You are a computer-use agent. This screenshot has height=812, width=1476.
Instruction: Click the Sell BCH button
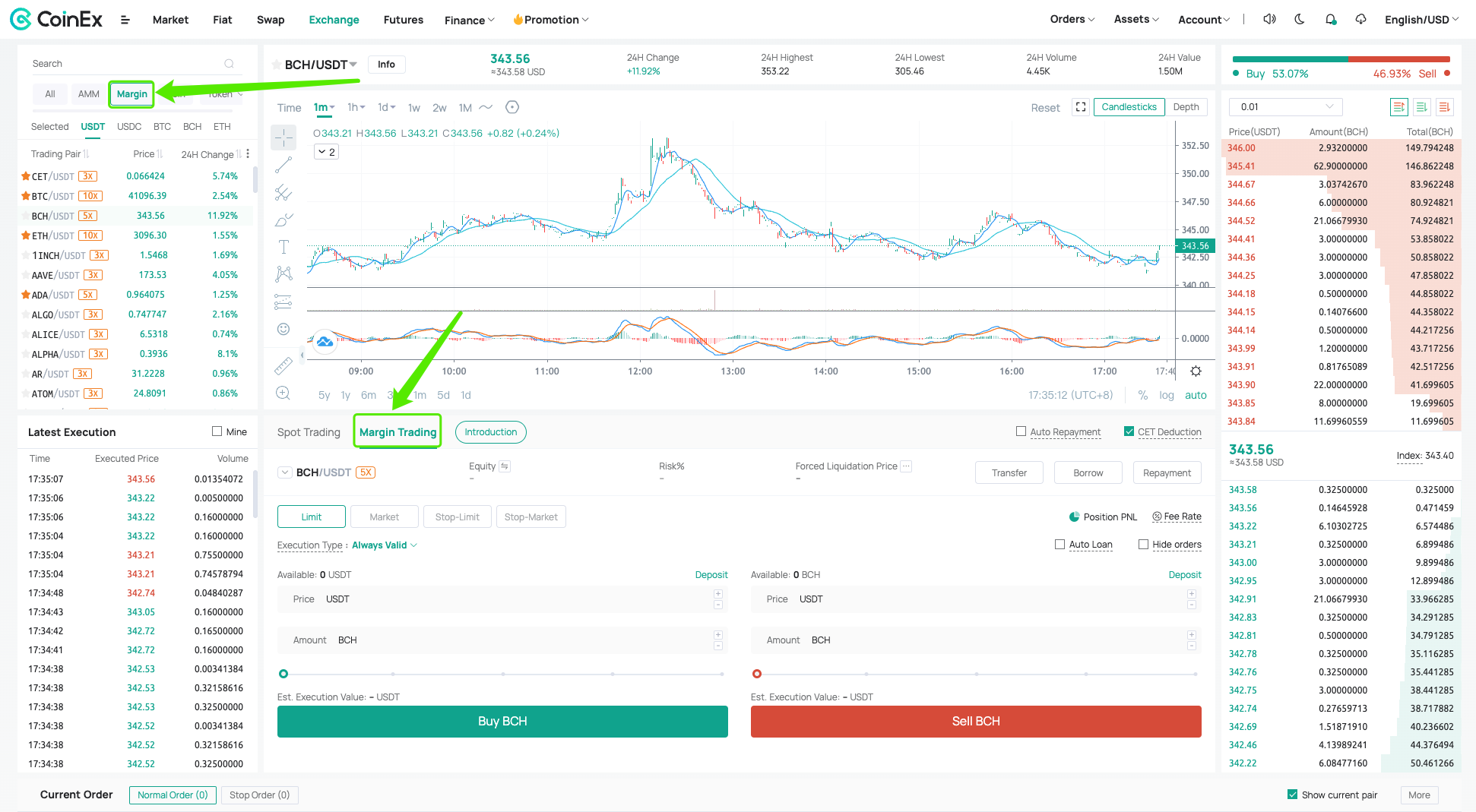[x=976, y=722]
